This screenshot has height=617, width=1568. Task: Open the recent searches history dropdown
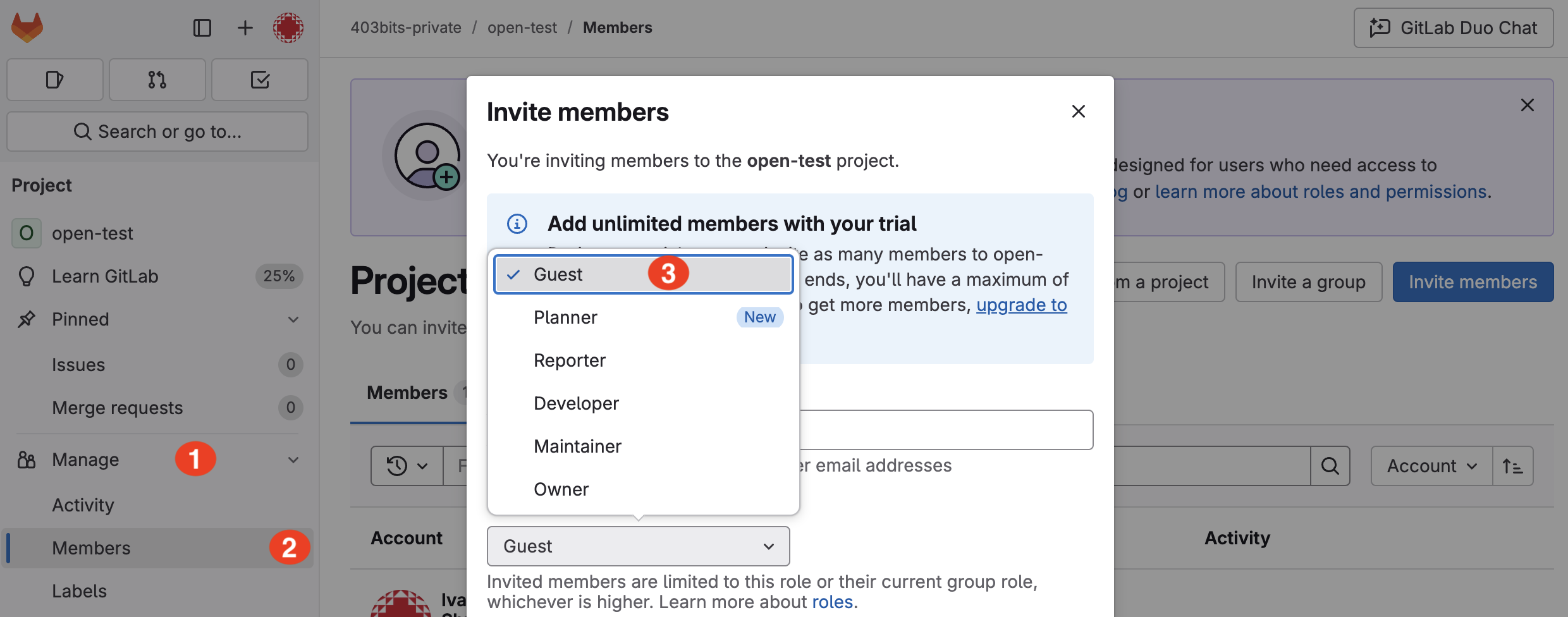tap(407, 466)
